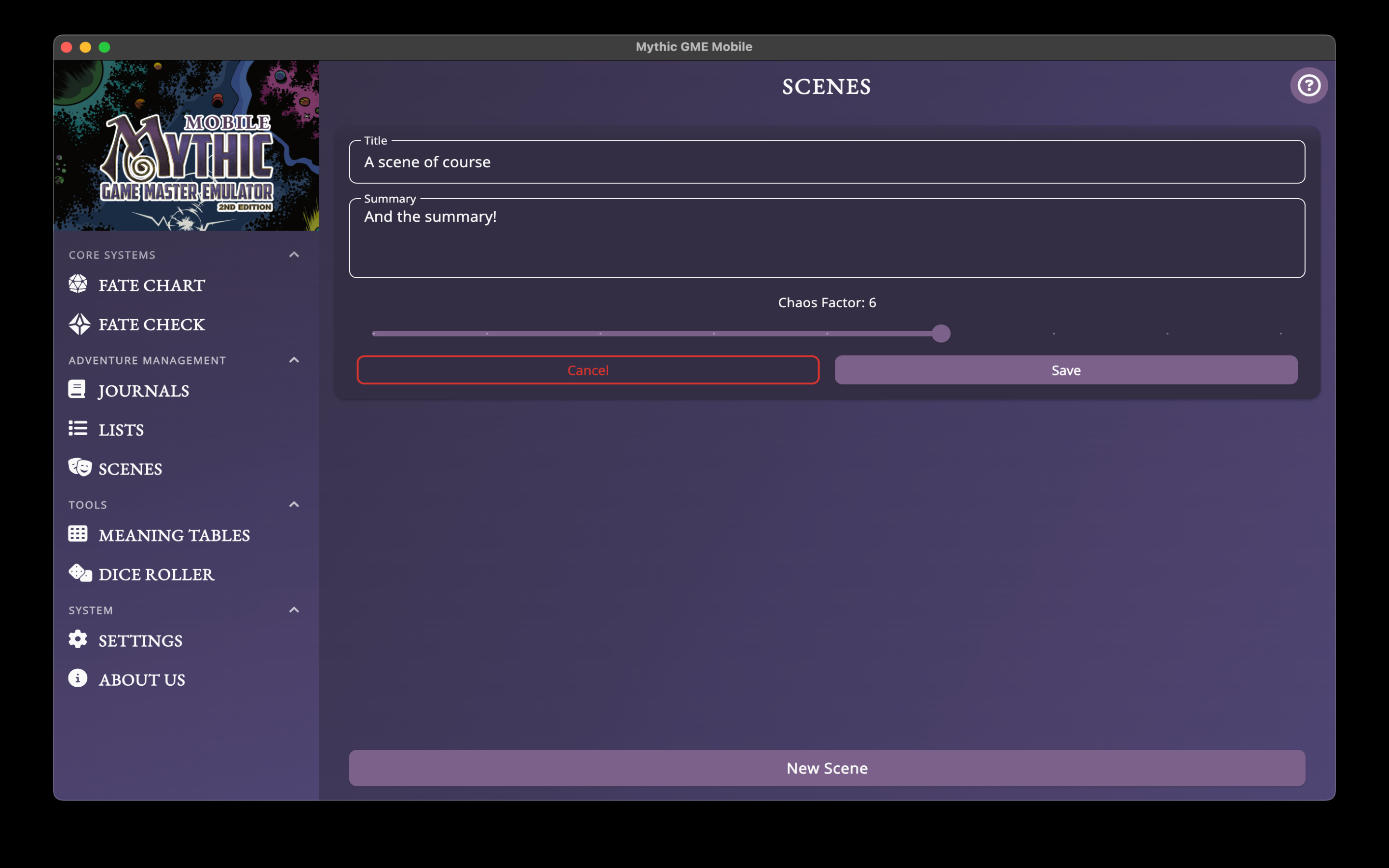Click into the Summary text area

(827, 238)
